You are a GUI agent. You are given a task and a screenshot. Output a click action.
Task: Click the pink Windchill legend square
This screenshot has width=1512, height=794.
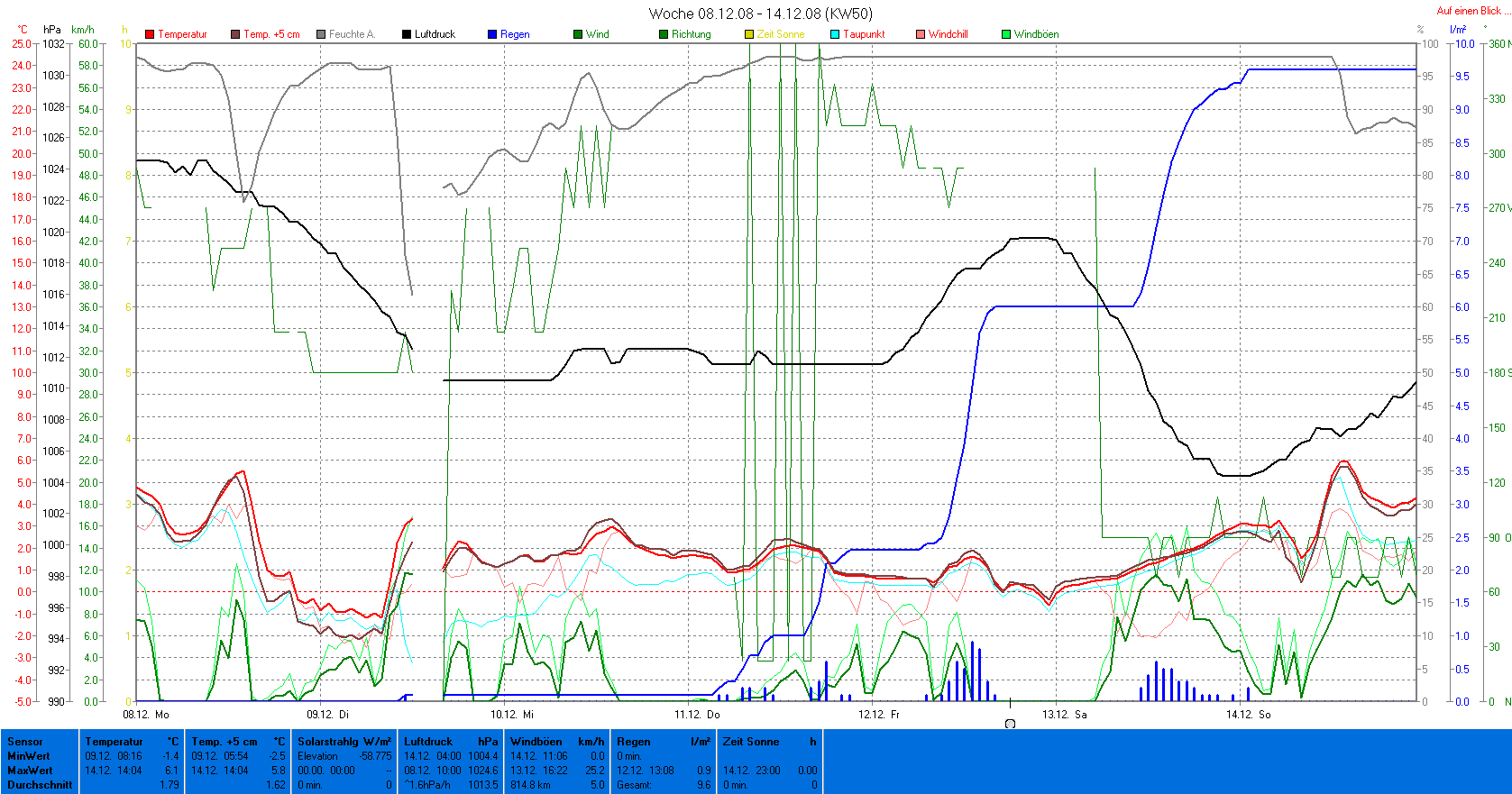(x=921, y=34)
